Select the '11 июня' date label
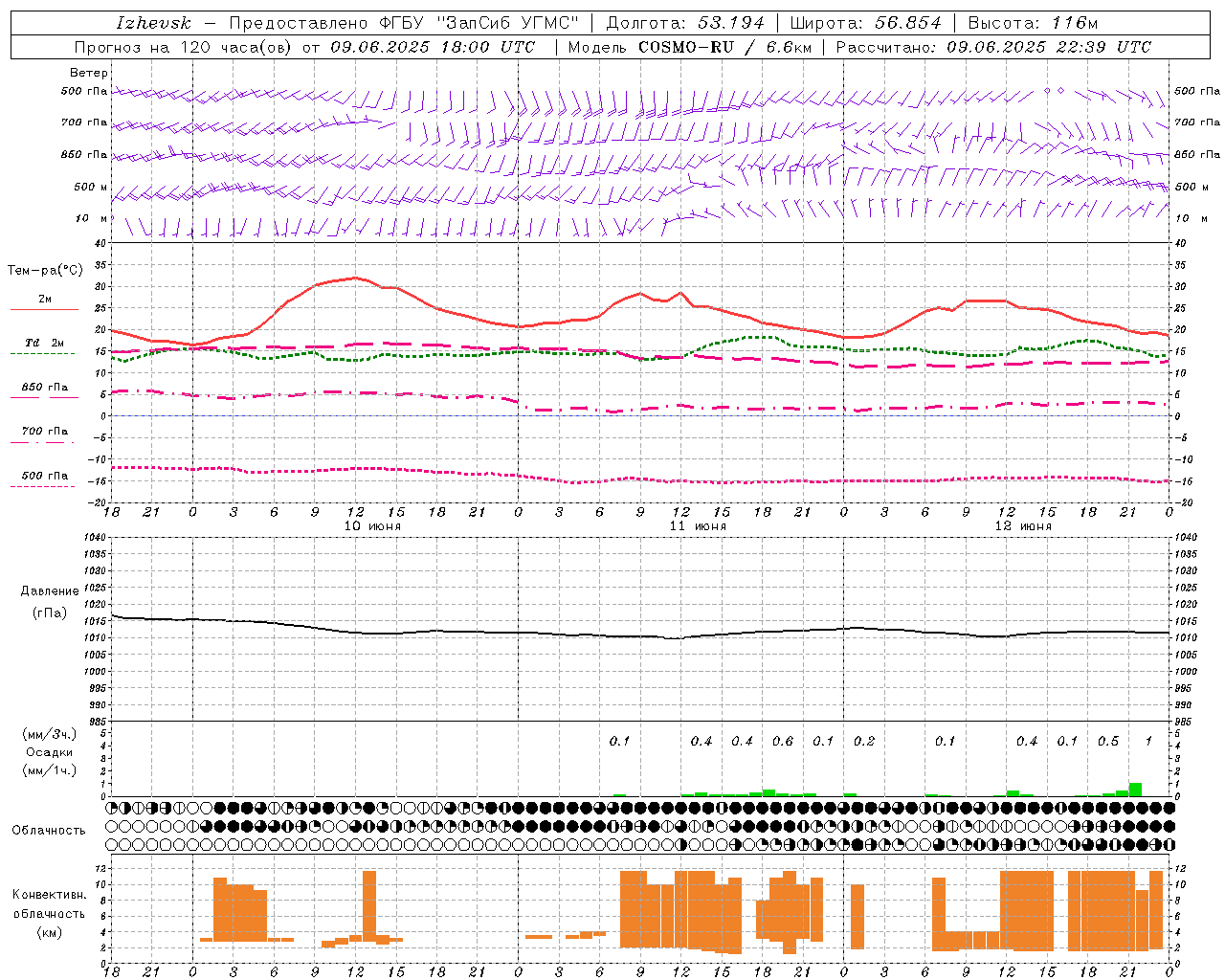The image size is (1225, 980). click(698, 525)
